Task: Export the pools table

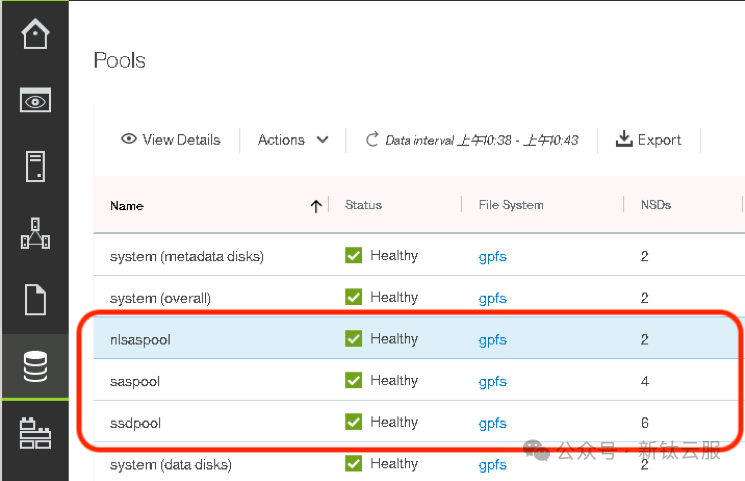Action: [649, 140]
